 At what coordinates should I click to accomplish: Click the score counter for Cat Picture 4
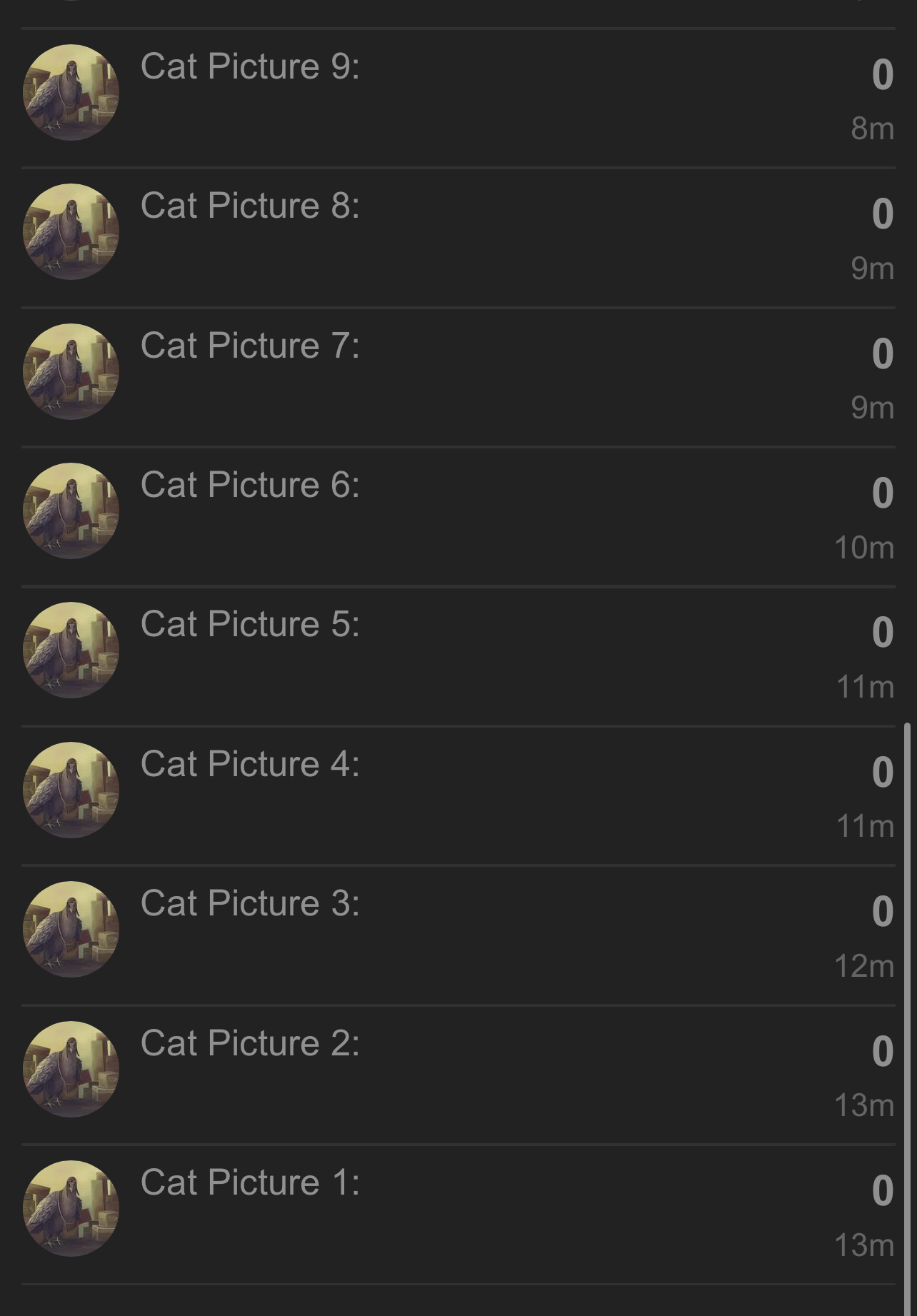883,773
